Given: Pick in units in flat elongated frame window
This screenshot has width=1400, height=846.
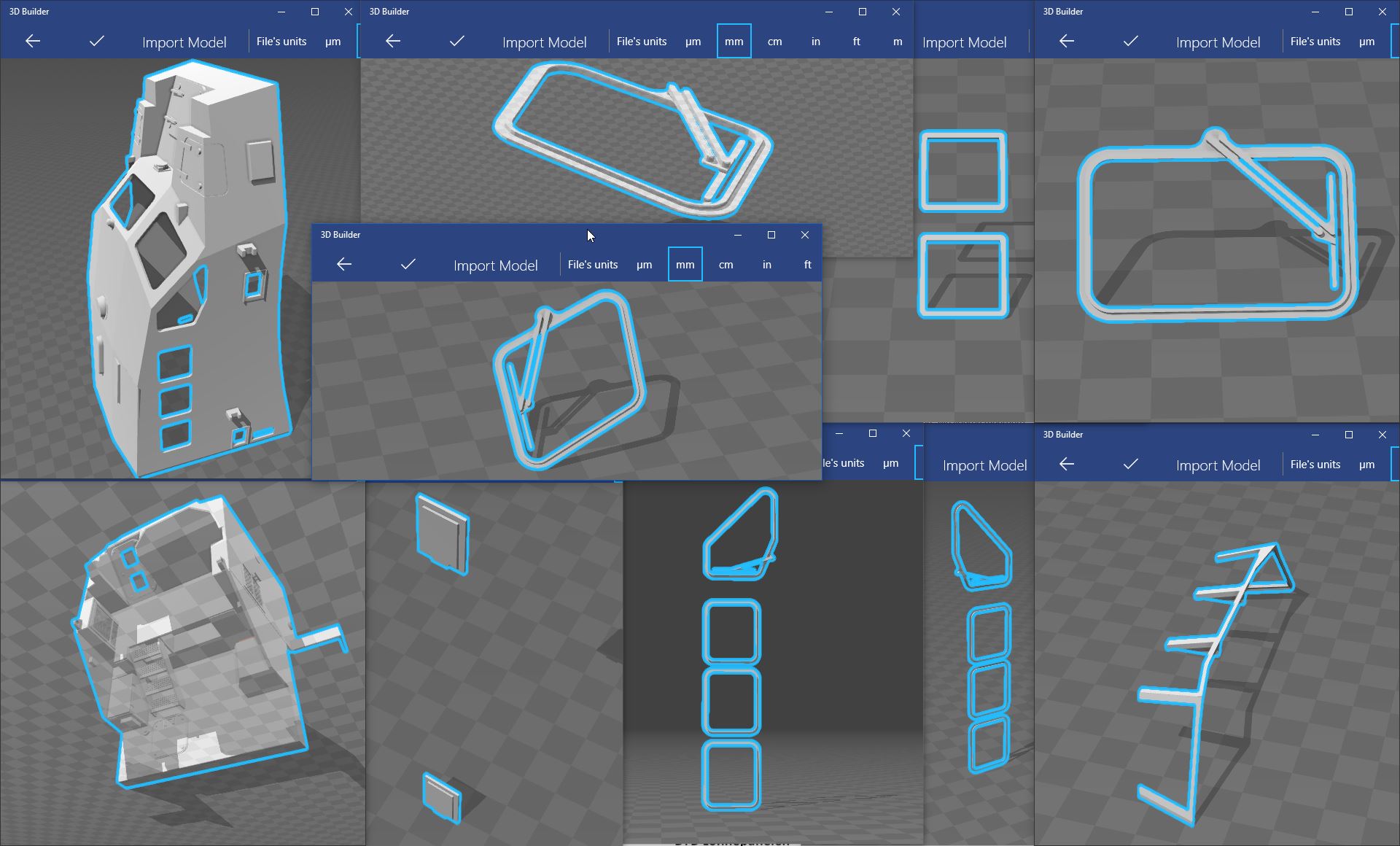Looking at the screenshot, I should coord(816,42).
